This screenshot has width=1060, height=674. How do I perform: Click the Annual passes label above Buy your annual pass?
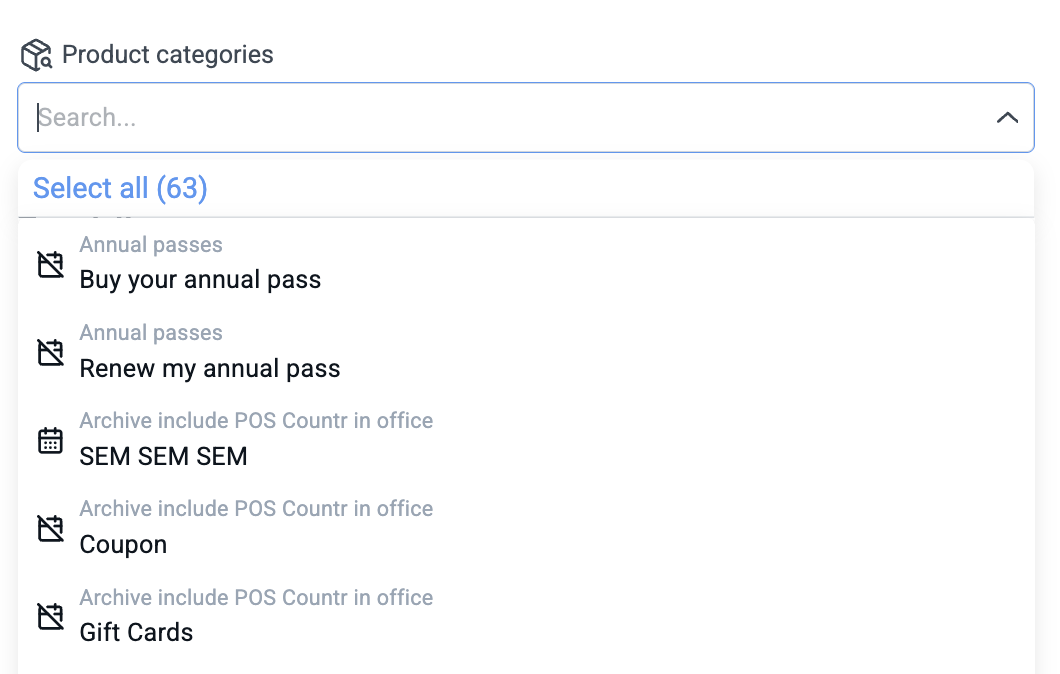(x=151, y=245)
